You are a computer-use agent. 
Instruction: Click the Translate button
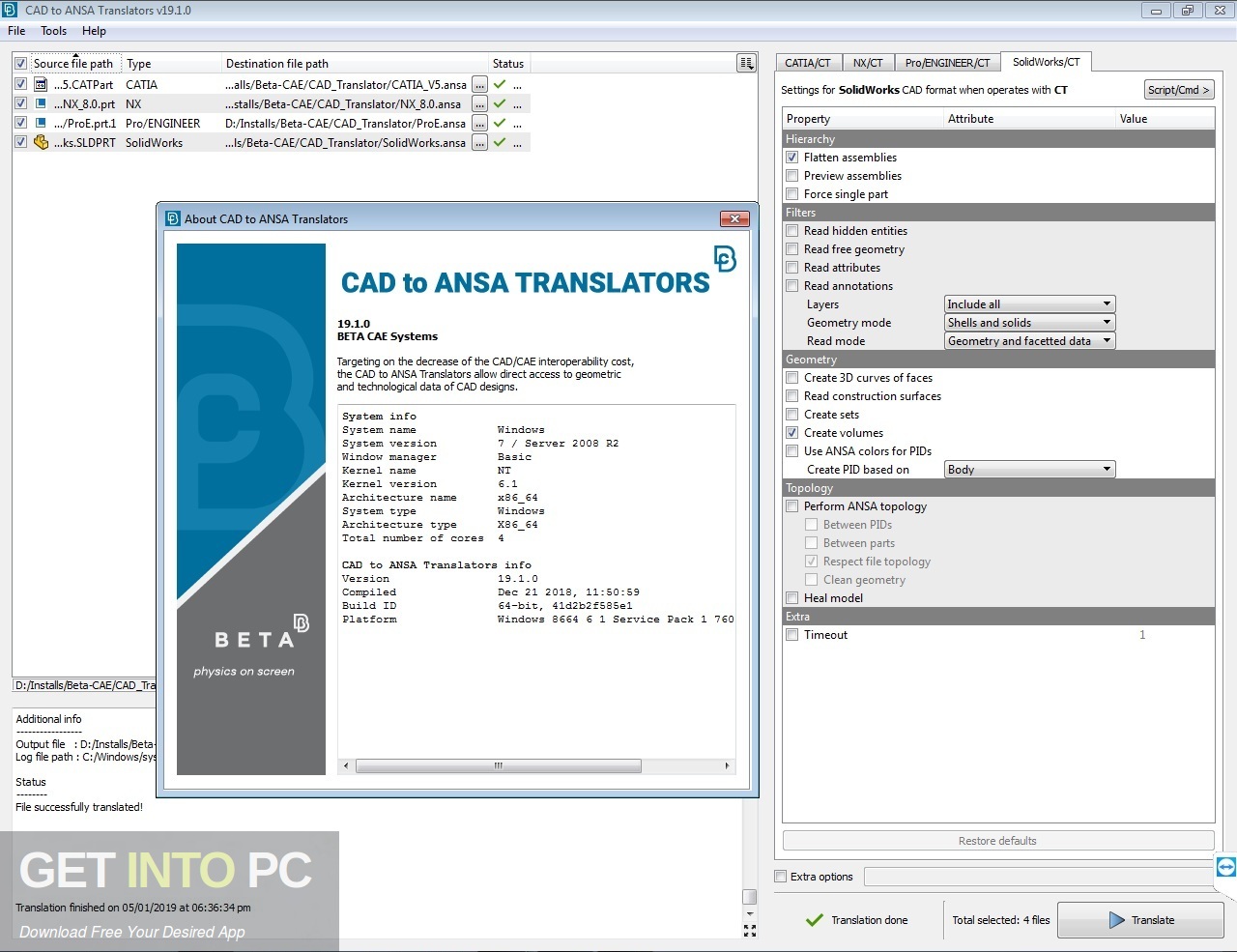point(1140,920)
